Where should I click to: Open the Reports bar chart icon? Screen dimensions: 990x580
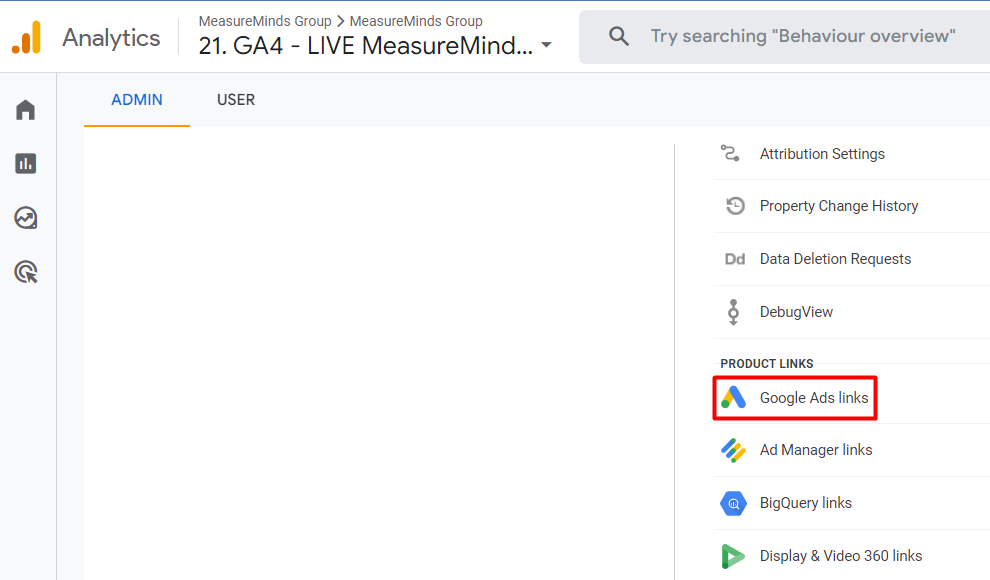25,163
